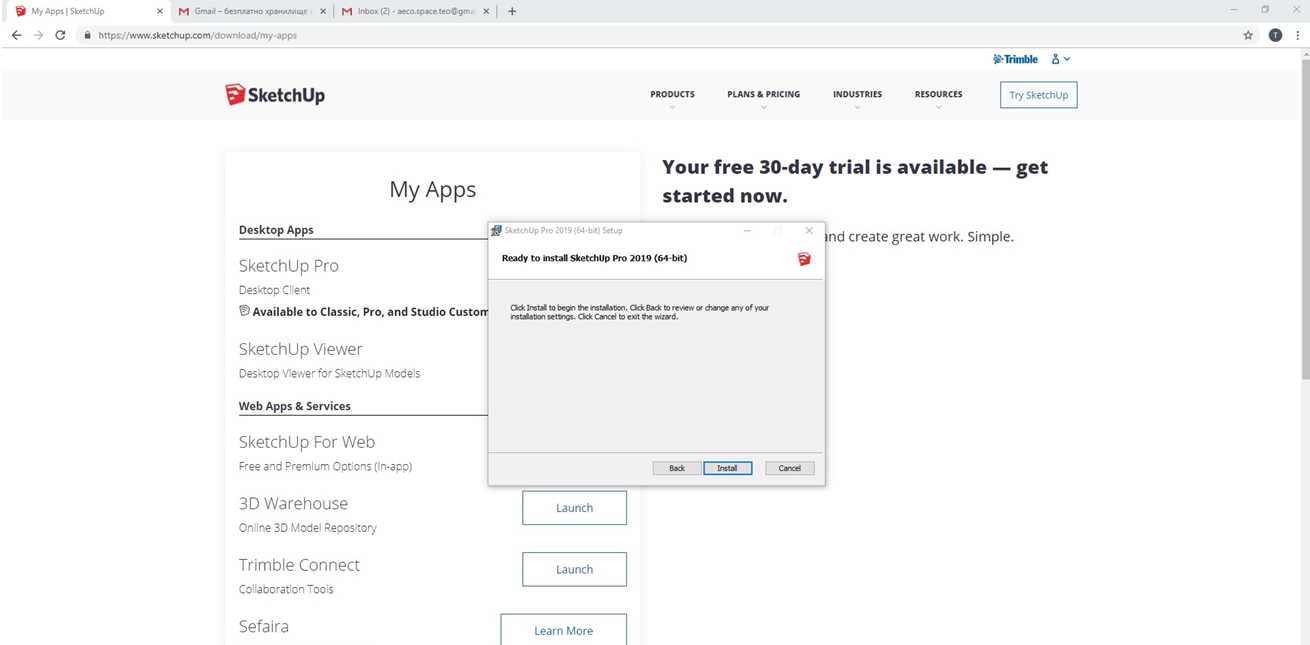This screenshot has width=1310, height=645.
Task: Click the 3D Warehouse heading
Action: pos(293,504)
